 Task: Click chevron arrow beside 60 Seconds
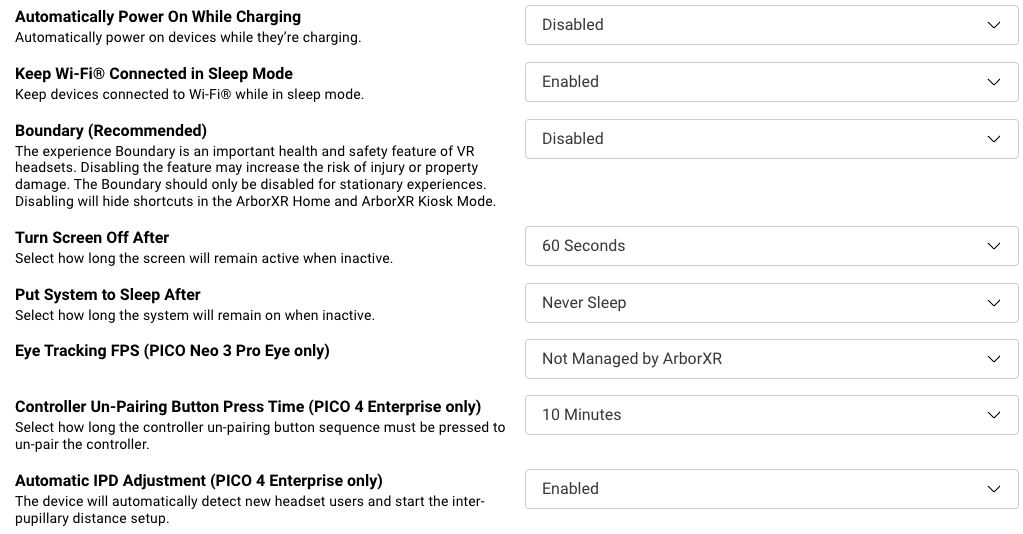994,245
